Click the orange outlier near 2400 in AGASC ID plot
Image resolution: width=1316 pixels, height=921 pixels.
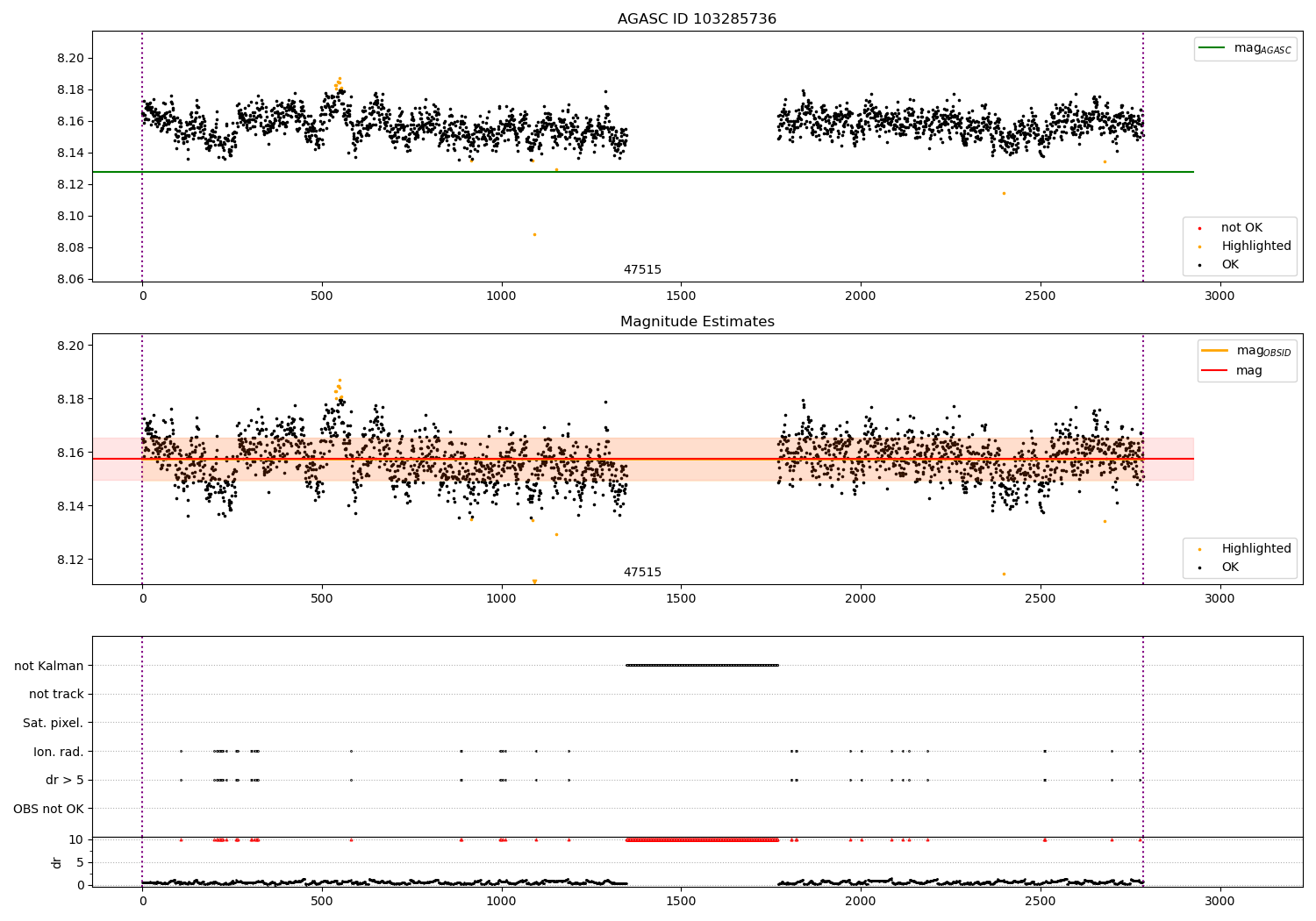[x=1004, y=193]
